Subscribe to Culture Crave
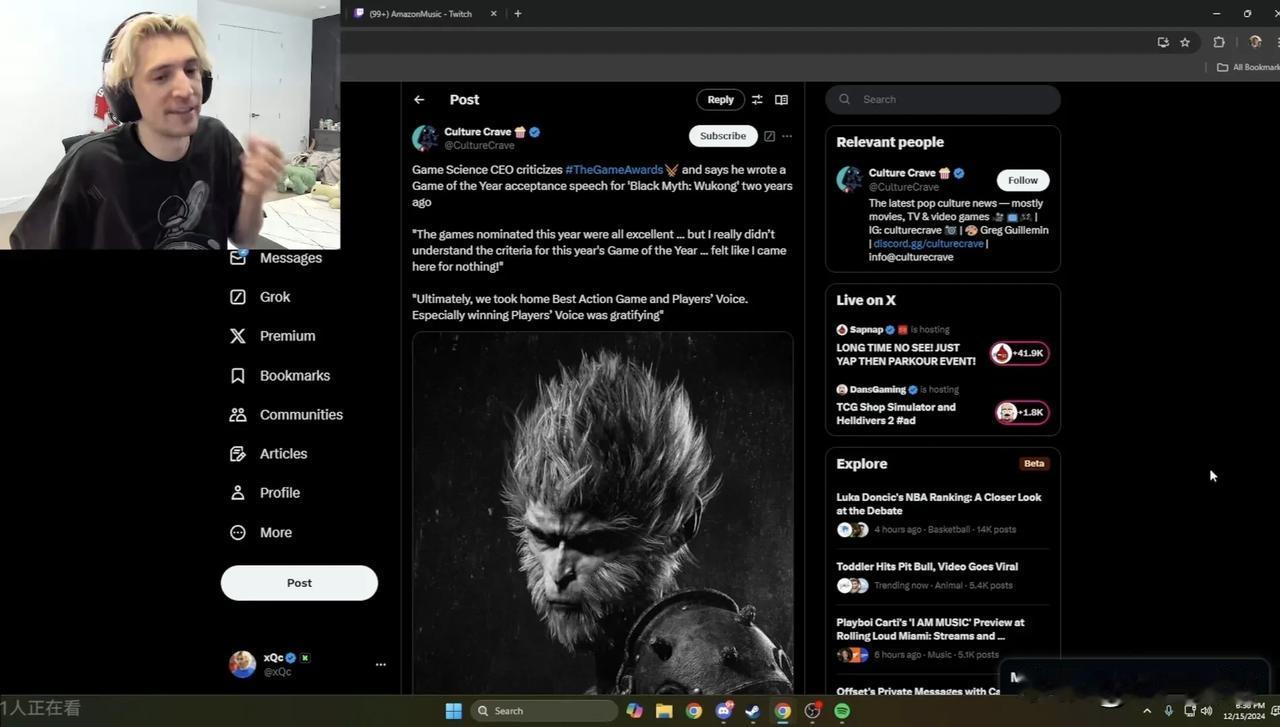Screen dimensions: 1280x727 click(722, 136)
